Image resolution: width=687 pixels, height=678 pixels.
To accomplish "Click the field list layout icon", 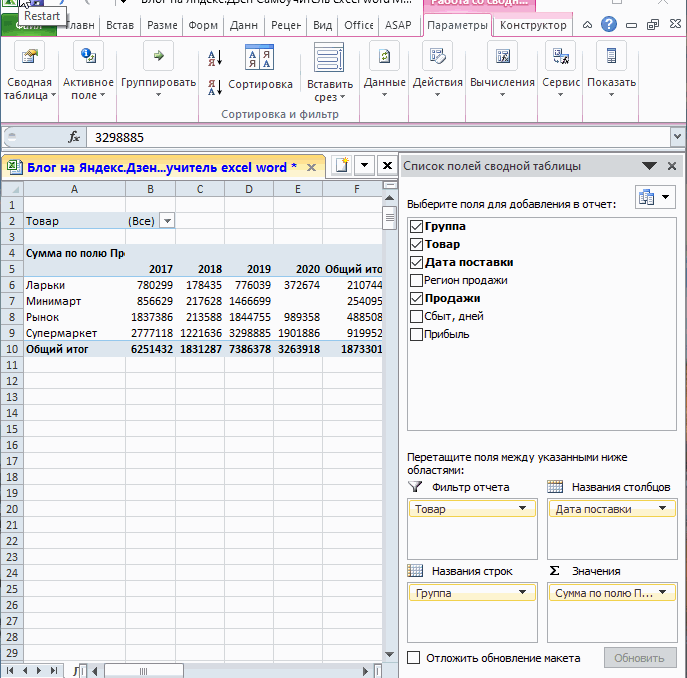I will (x=647, y=197).
